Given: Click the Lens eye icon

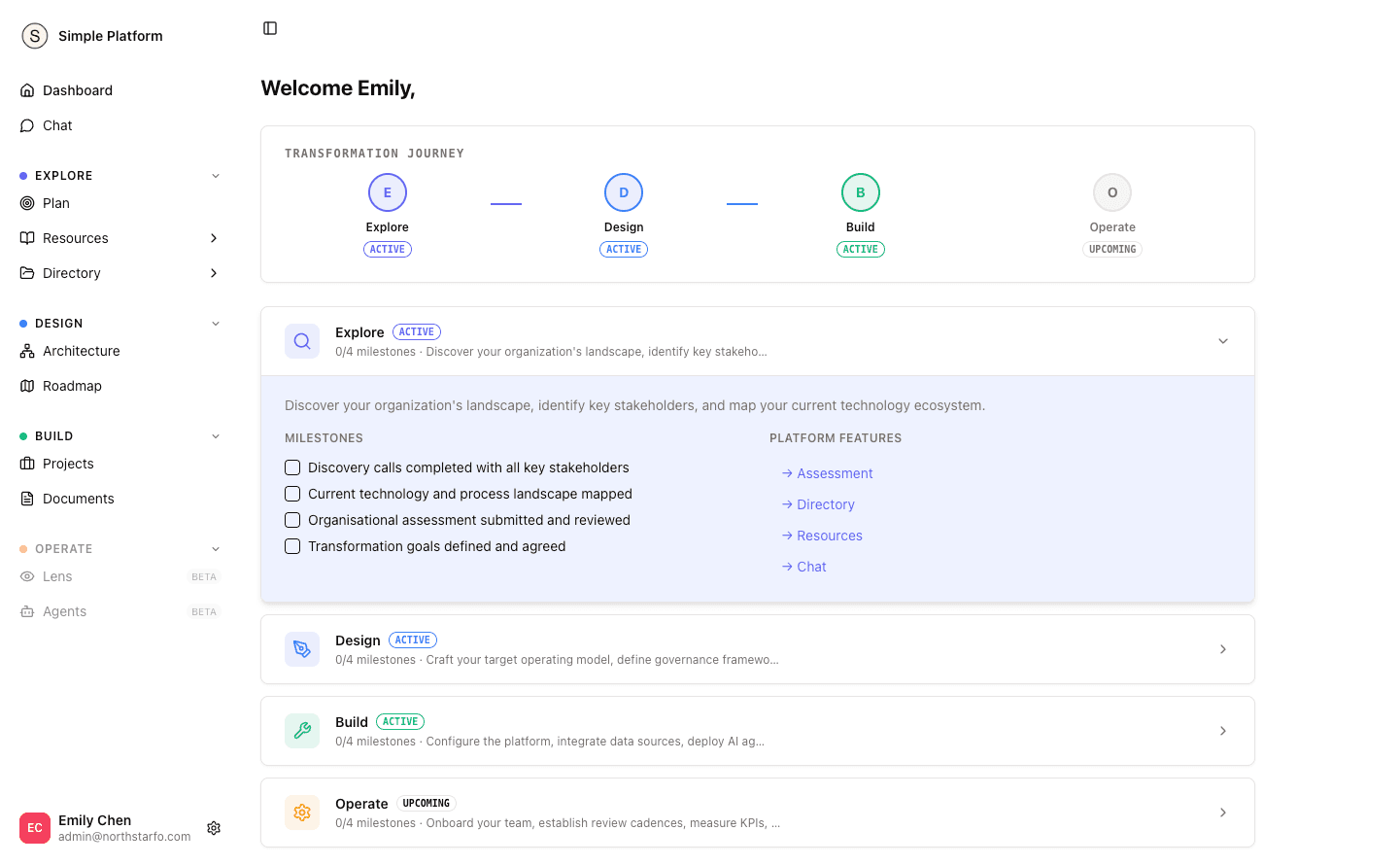Looking at the screenshot, I should [27, 576].
